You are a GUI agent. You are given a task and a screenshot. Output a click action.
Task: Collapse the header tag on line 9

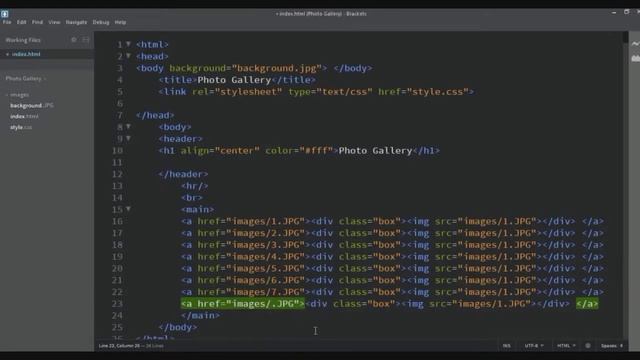[128, 138]
